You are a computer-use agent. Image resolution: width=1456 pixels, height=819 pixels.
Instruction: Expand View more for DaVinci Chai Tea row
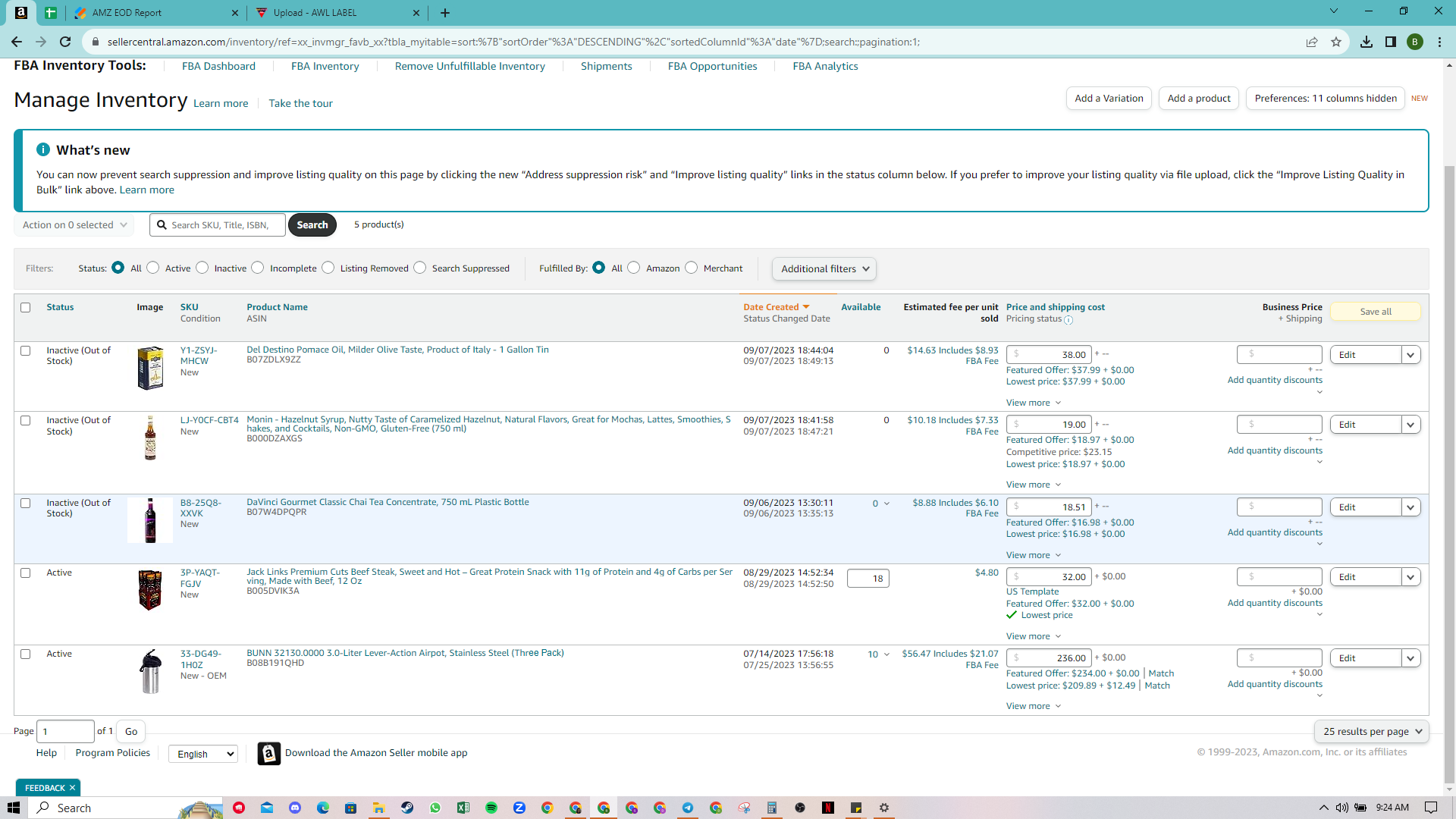pos(1034,555)
